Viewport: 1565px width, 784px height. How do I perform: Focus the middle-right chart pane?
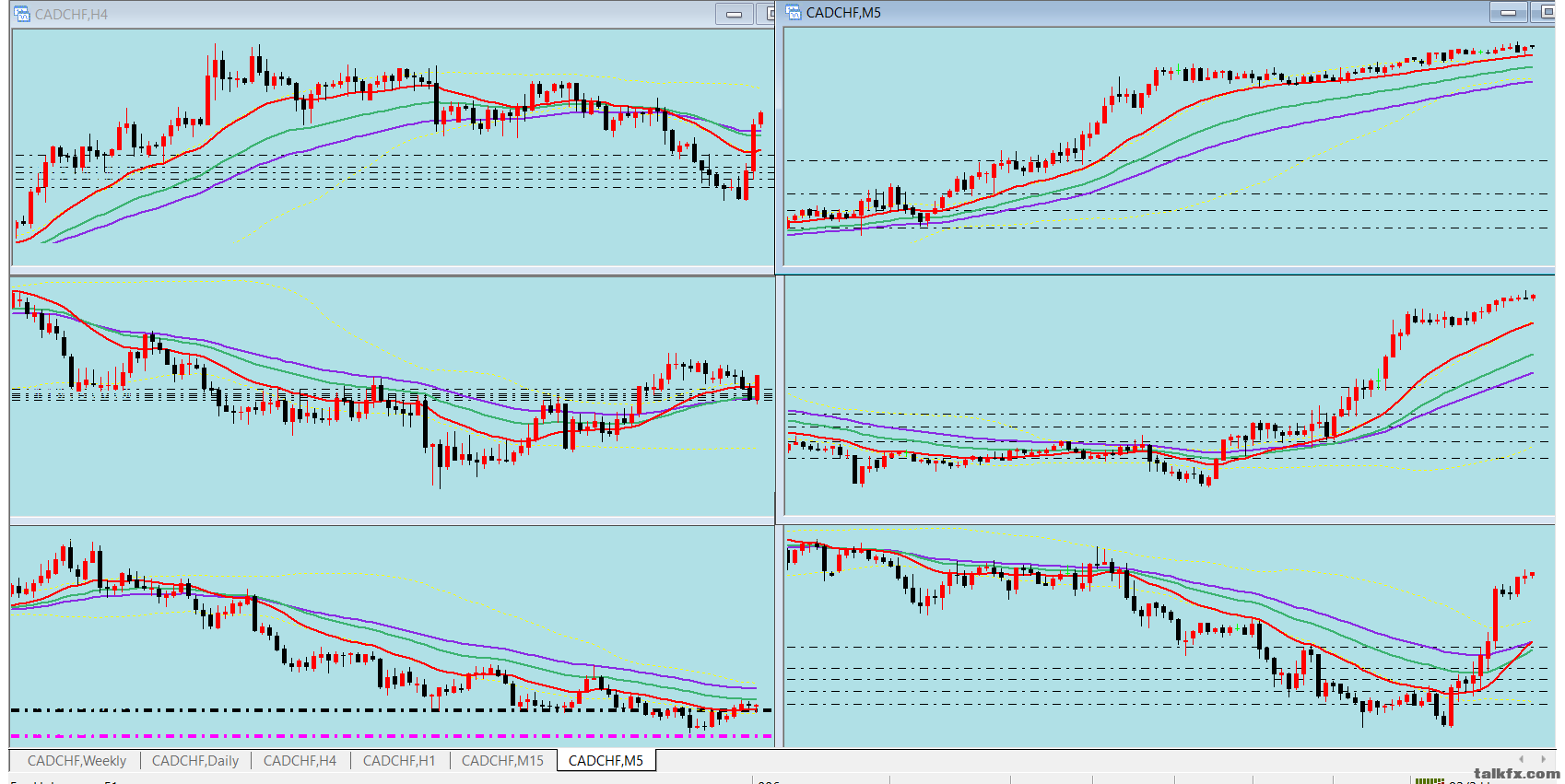1169,397
